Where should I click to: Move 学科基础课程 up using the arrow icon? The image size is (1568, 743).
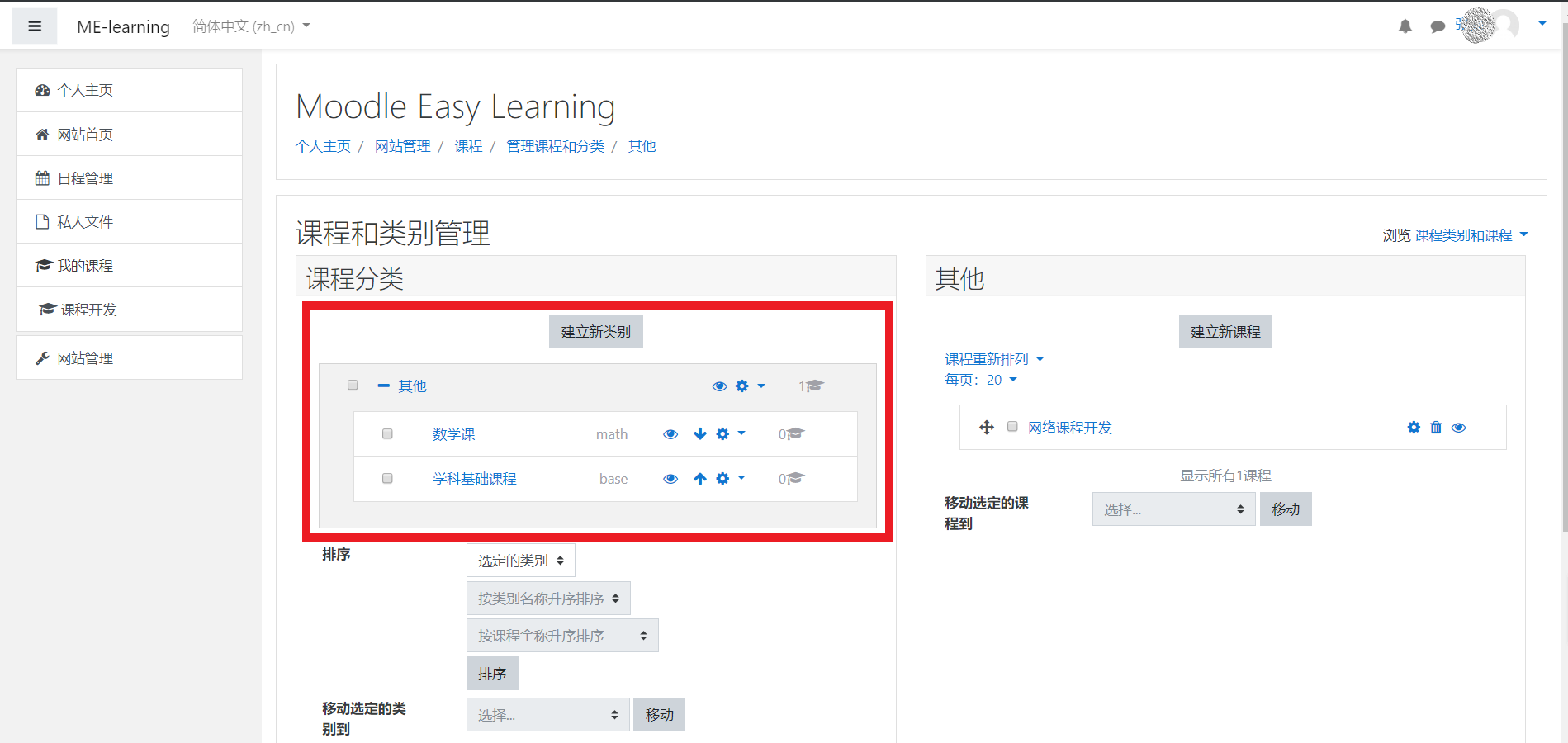[x=699, y=478]
